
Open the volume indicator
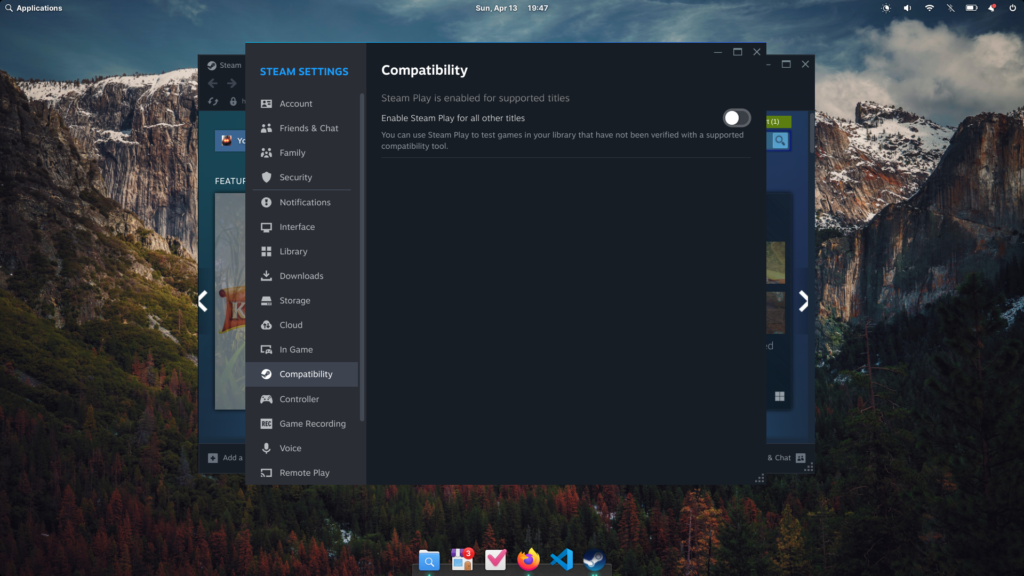907,8
